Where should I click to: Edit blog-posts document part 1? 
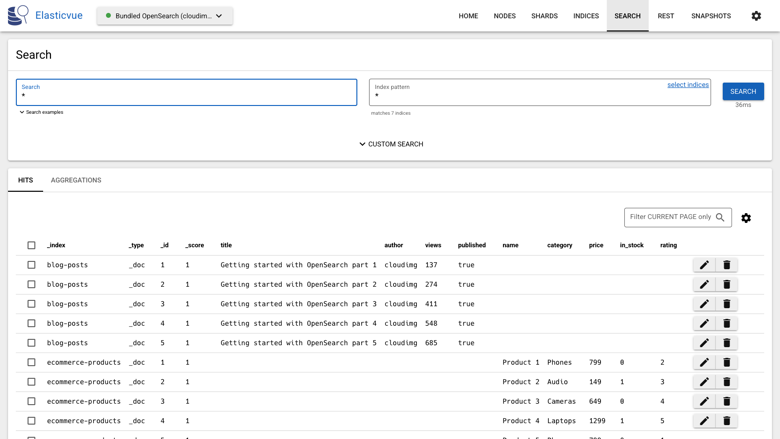point(704,265)
